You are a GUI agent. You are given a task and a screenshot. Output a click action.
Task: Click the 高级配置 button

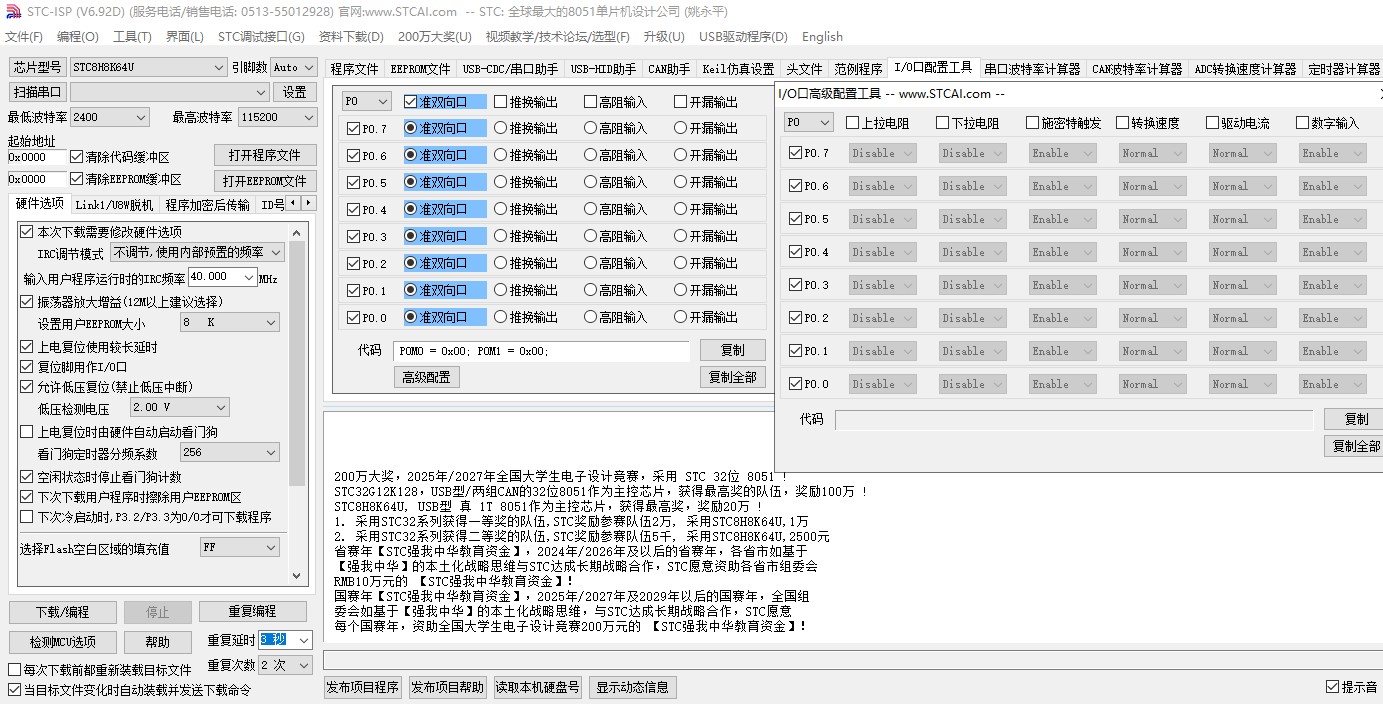pyautogui.click(x=426, y=377)
